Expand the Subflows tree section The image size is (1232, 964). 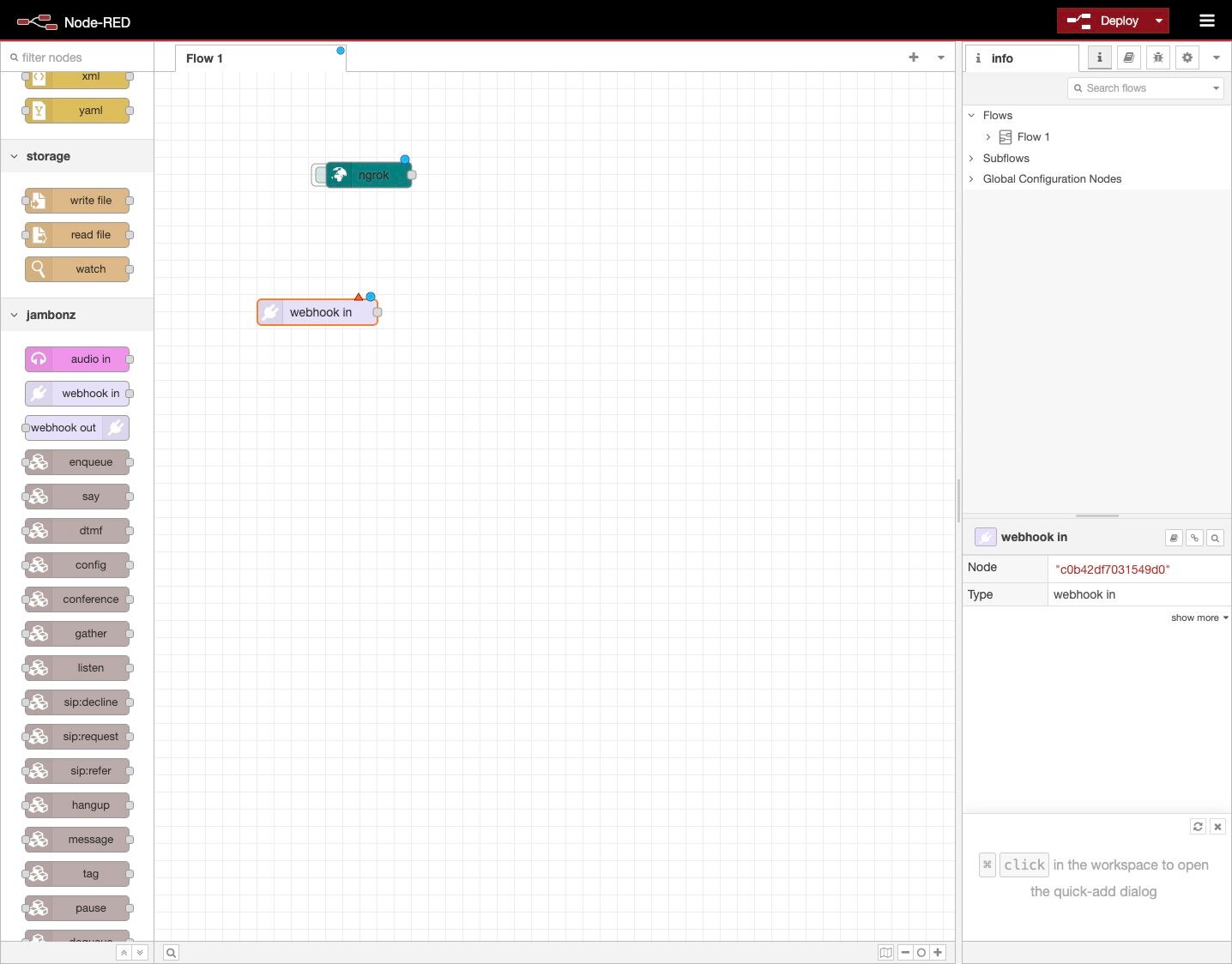(x=971, y=158)
